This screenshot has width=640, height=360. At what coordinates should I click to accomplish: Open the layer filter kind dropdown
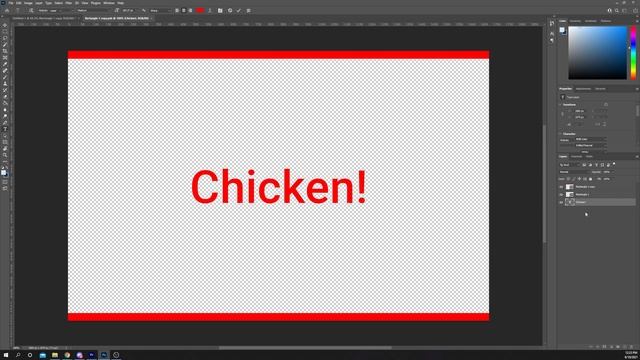tap(569, 165)
